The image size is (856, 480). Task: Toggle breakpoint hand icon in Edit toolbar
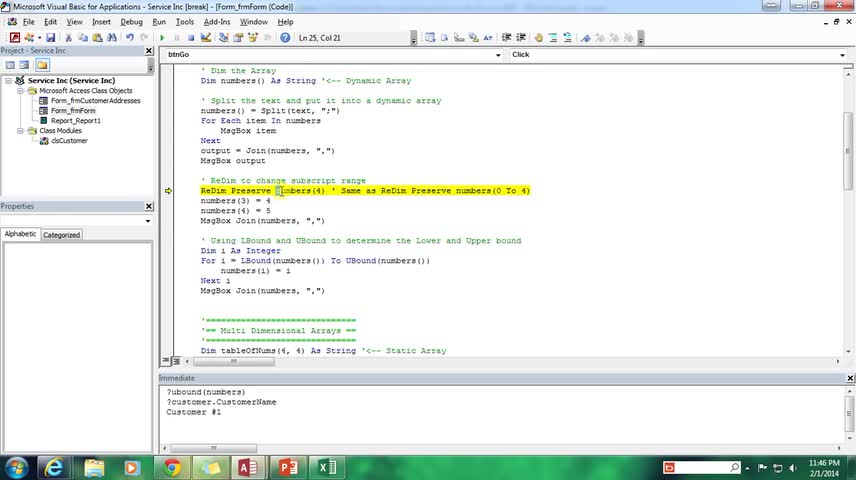538,38
